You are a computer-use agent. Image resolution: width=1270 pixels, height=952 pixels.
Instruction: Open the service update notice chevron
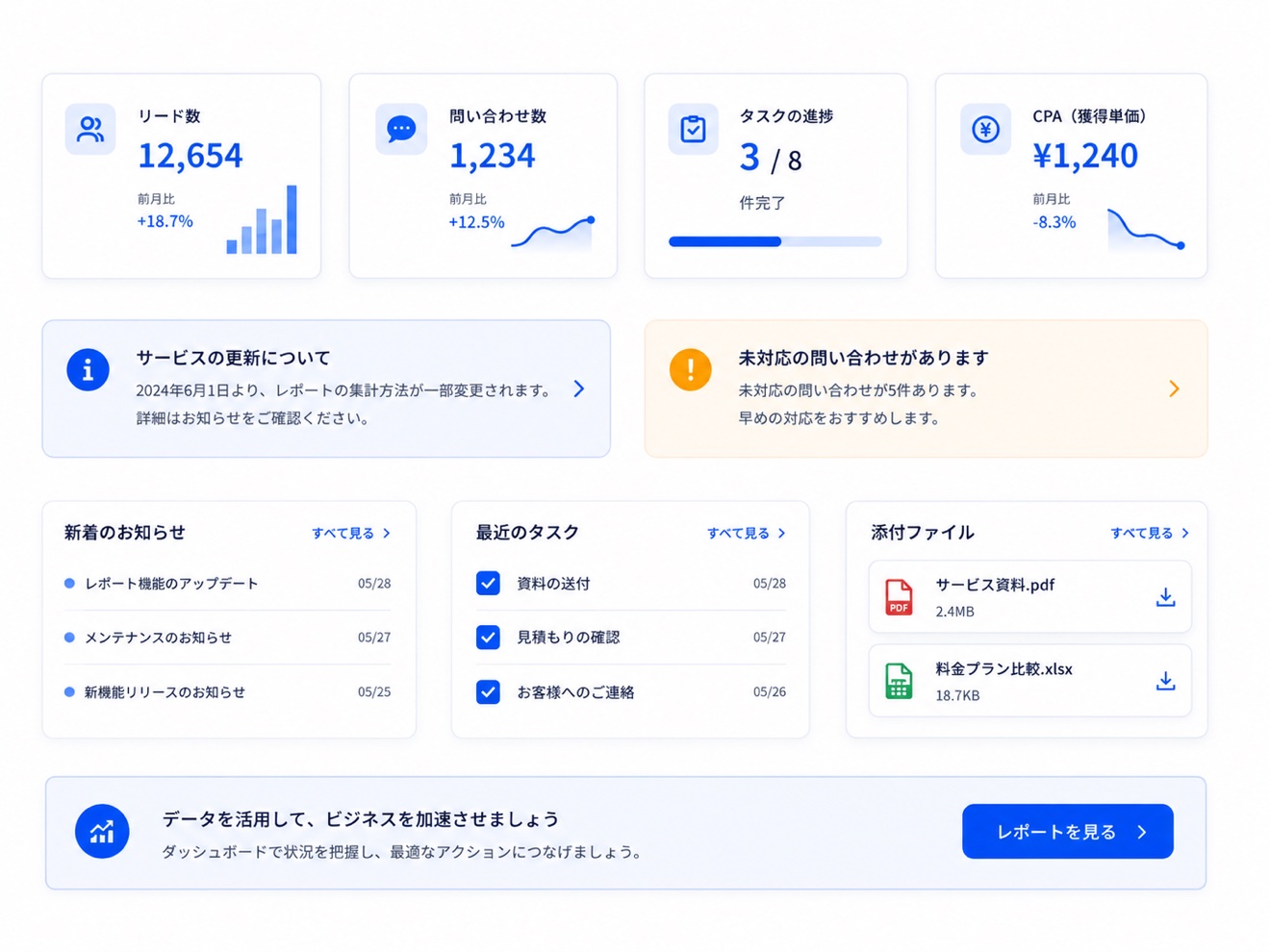click(579, 388)
